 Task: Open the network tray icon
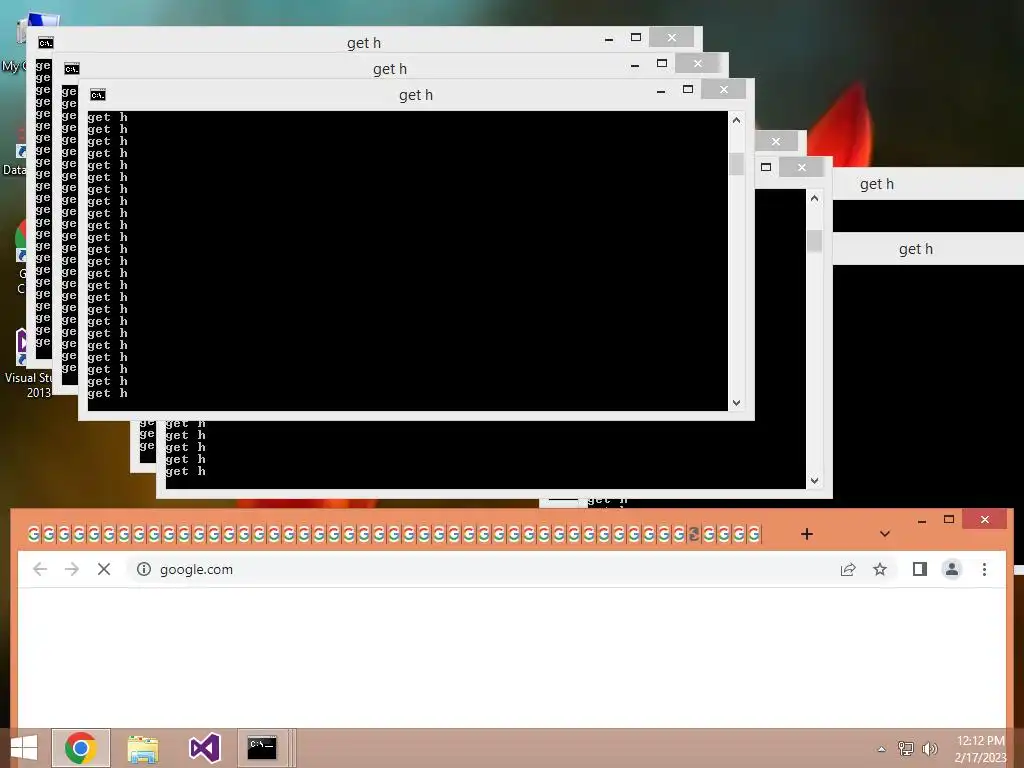[x=906, y=748]
